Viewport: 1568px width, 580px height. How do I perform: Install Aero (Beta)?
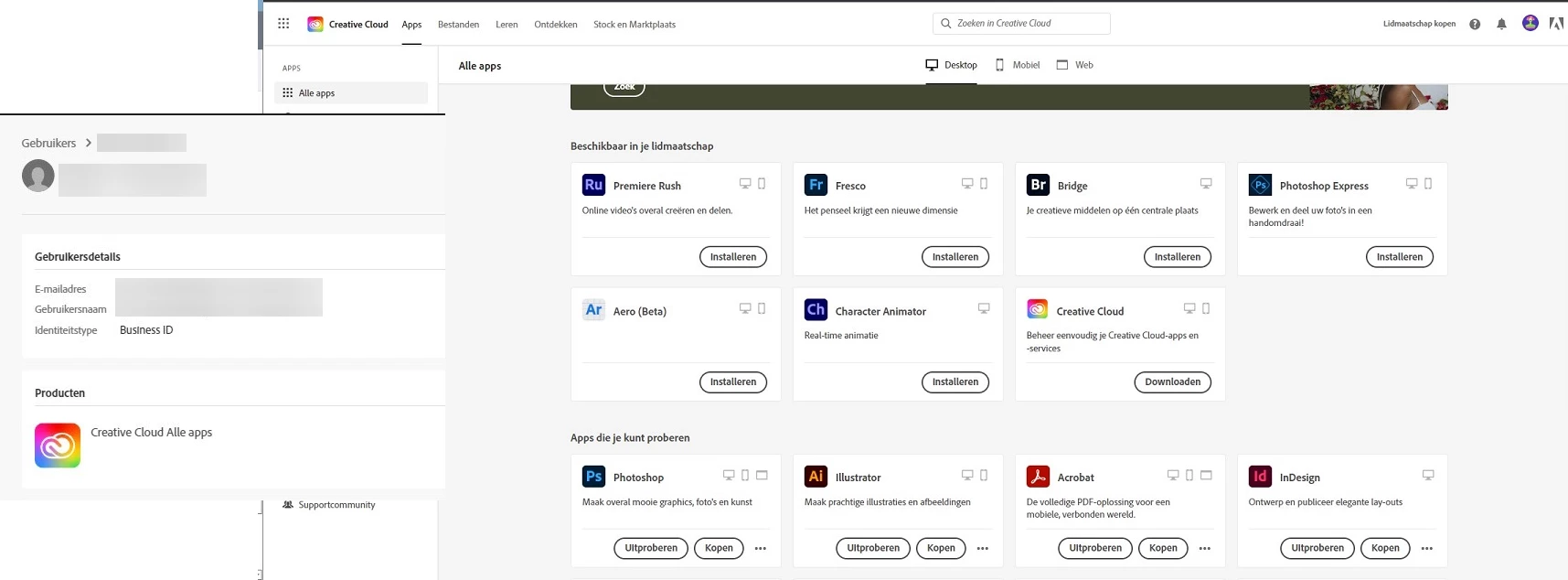click(733, 382)
